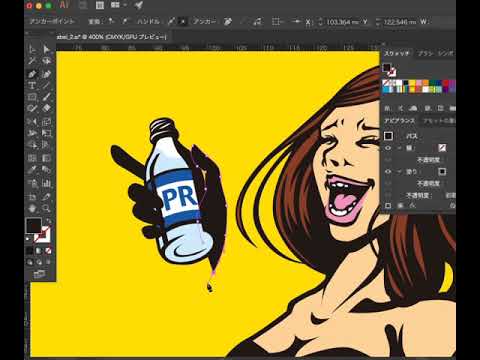Select the Eyedropper tool
This screenshot has height=360, width=480.
click(x=32, y=170)
